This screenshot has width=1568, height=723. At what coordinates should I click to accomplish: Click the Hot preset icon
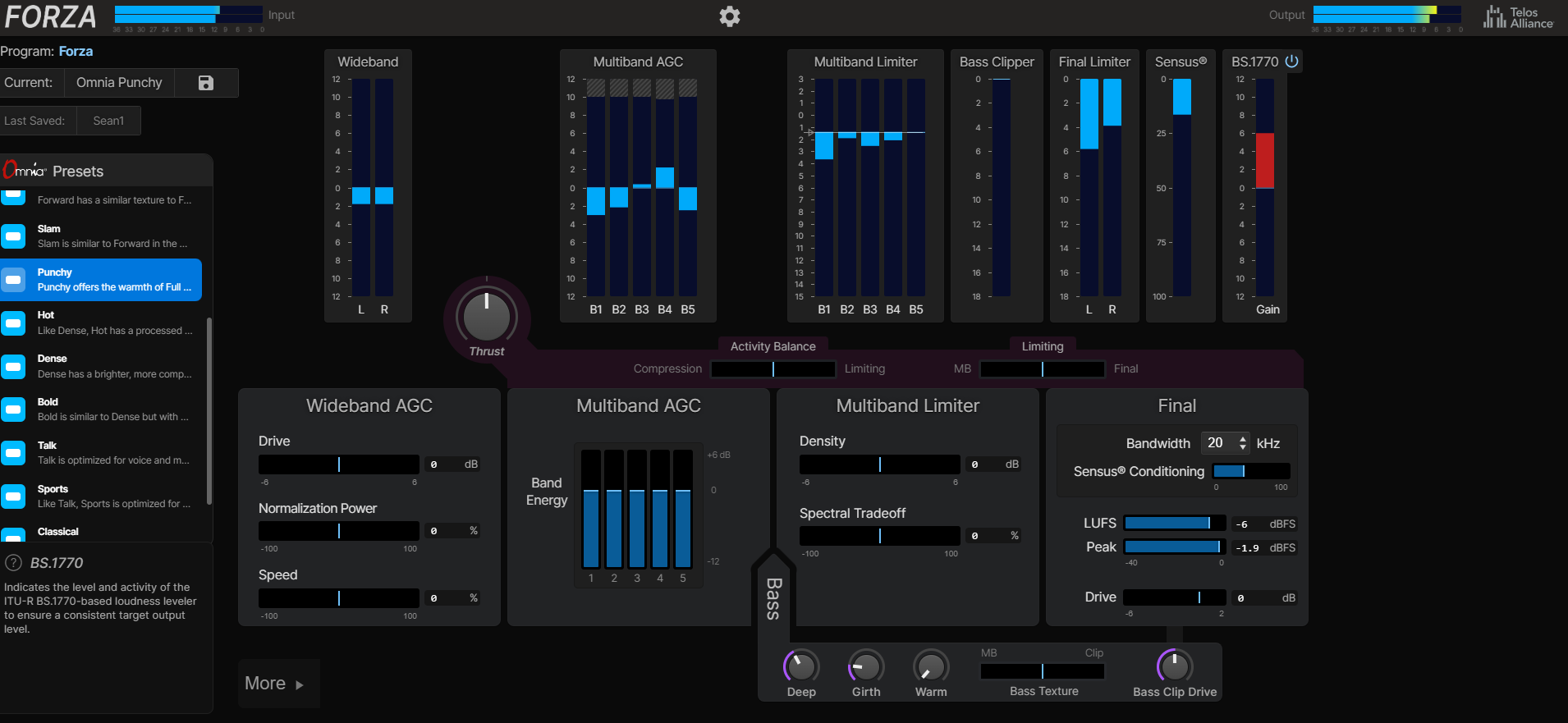13,323
